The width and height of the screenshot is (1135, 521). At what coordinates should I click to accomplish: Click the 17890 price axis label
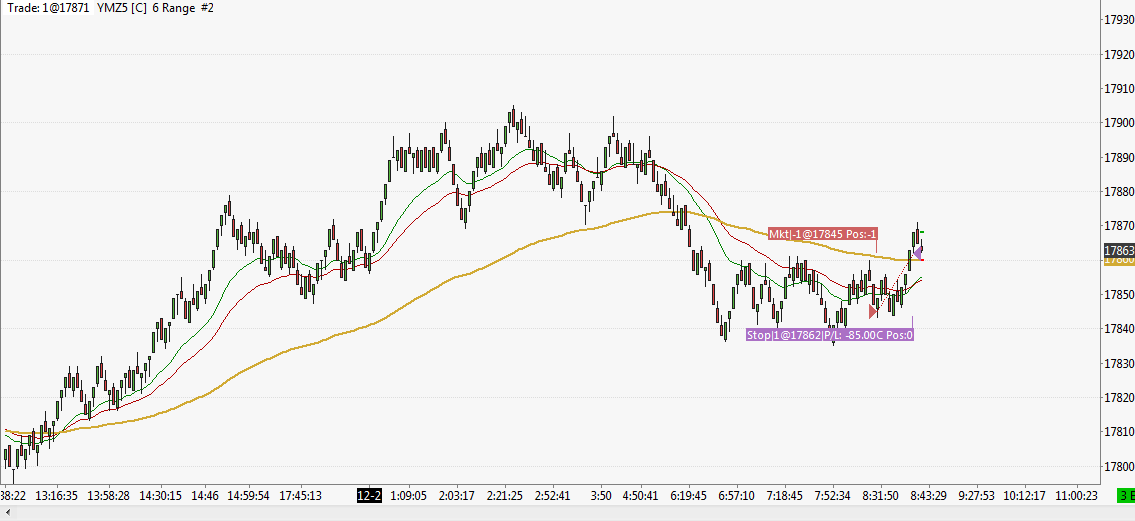click(x=1119, y=158)
